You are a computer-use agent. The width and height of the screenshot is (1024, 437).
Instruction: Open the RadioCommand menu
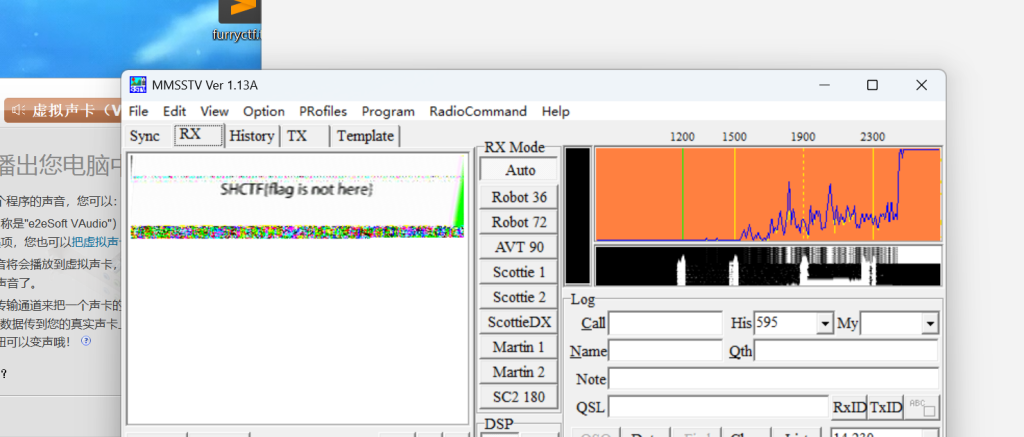[x=478, y=111]
